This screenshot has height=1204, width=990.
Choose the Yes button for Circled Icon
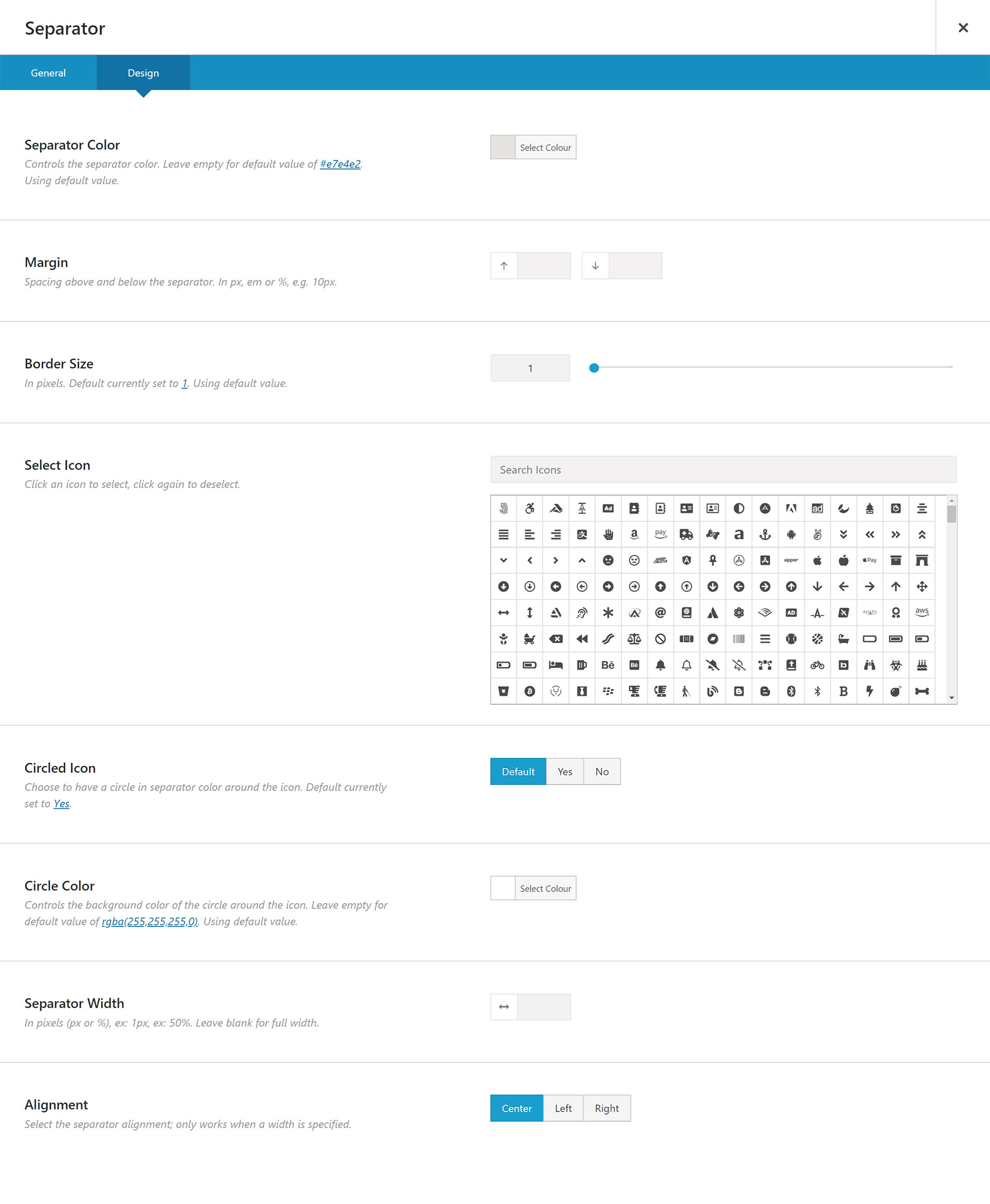[565, 771]
